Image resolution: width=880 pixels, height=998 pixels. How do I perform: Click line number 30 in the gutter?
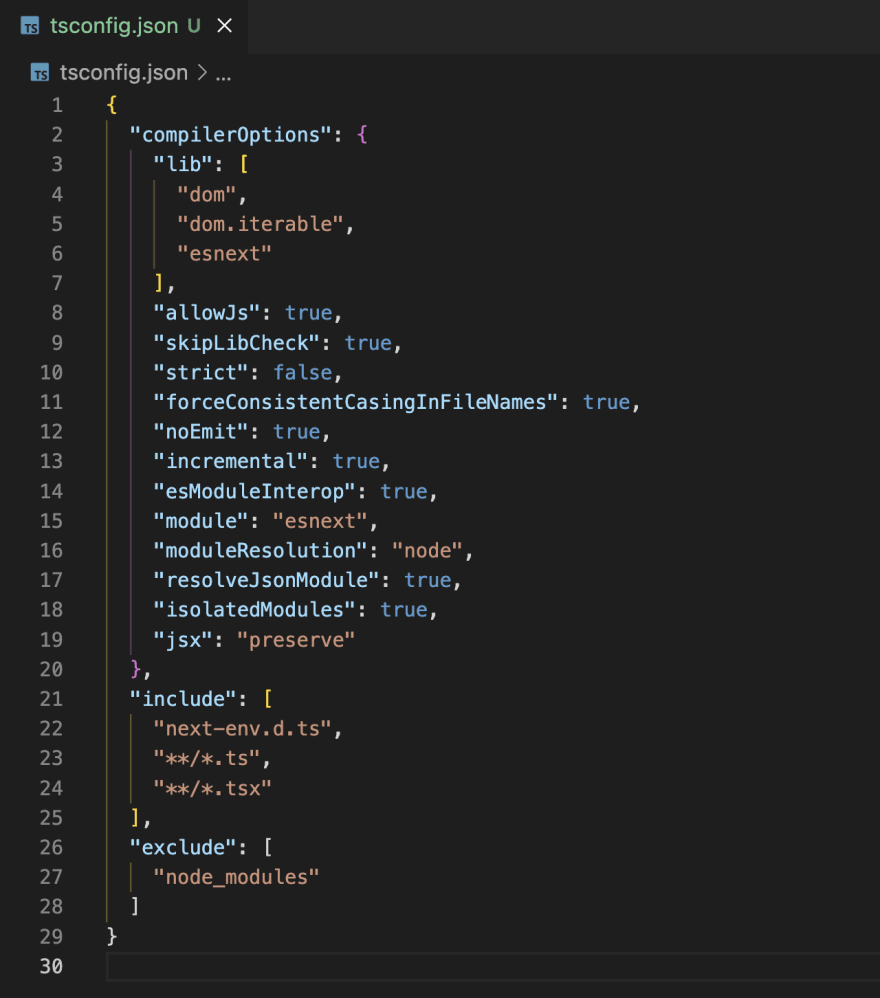[x=52, y=966]
